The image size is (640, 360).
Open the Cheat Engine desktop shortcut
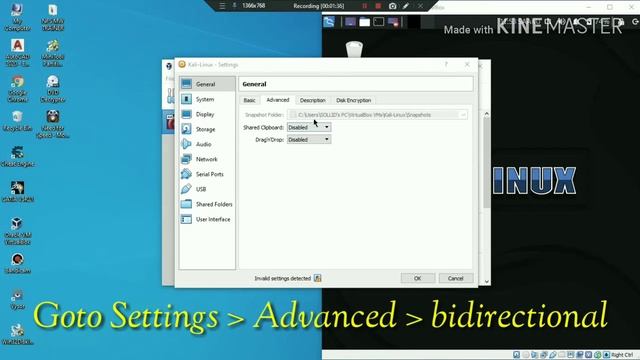pyautogui.click(x=17, y=157)
